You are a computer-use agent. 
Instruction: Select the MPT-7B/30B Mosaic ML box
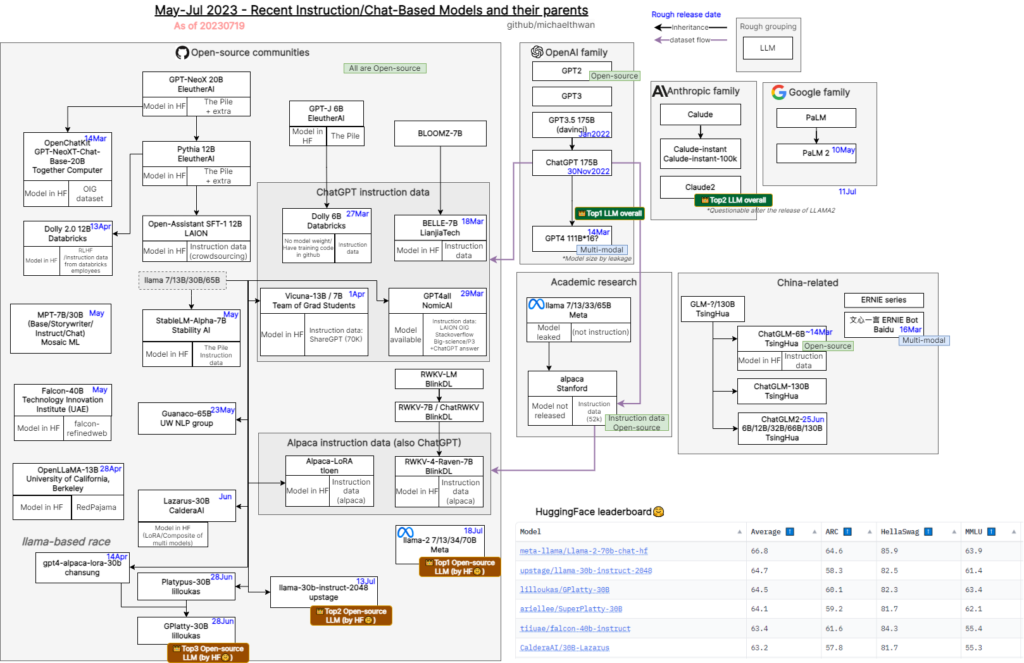click(x=61, y=329)
